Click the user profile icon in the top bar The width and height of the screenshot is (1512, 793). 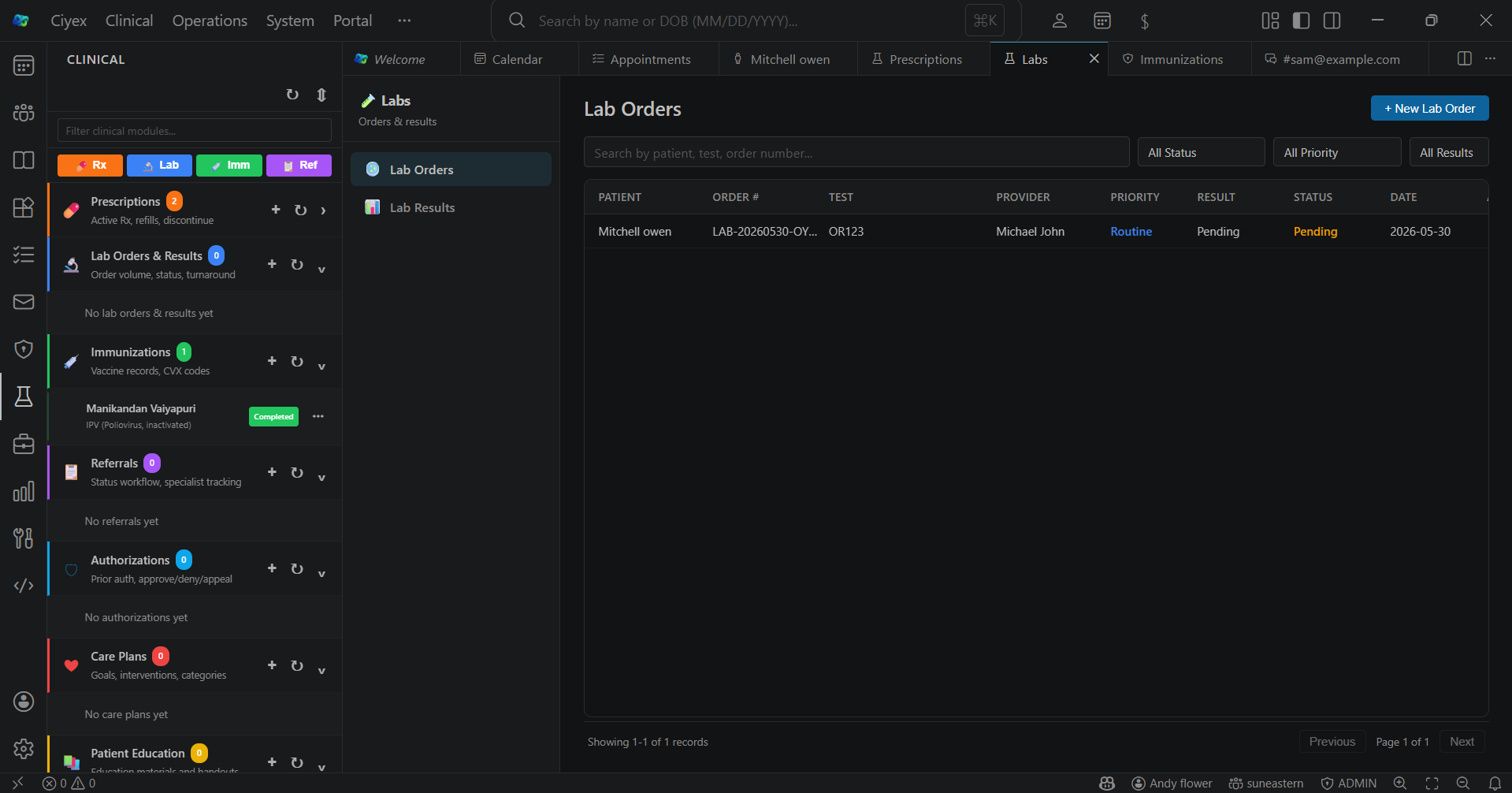(1060, 20)
